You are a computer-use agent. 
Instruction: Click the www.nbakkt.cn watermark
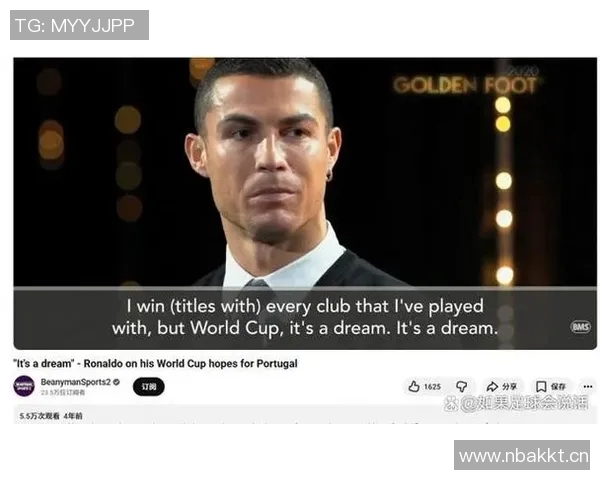click(522, 455)
